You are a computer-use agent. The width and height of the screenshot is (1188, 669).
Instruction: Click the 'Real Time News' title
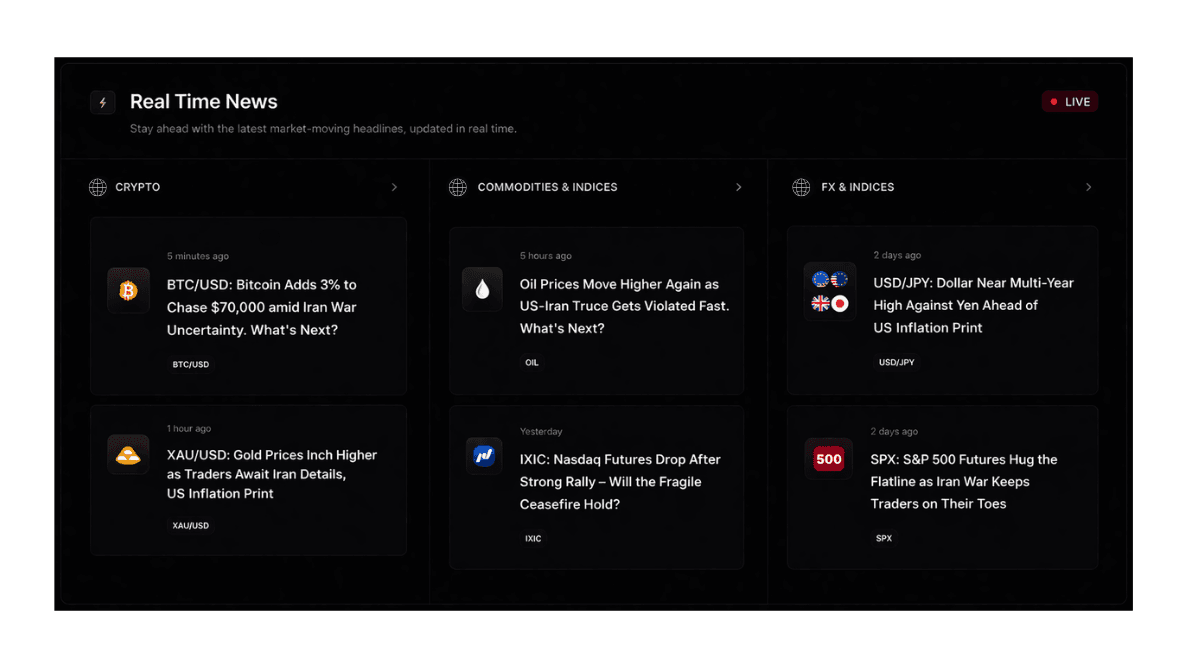click(203, 102)
